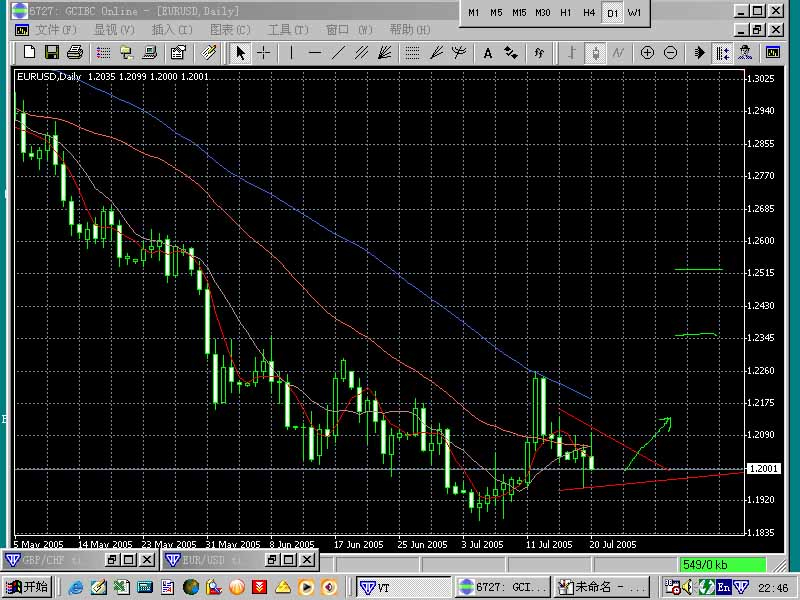Open the Market Watch list icon
The width and height of the screenshot is (800, 600).
click(x=104, y=53)
